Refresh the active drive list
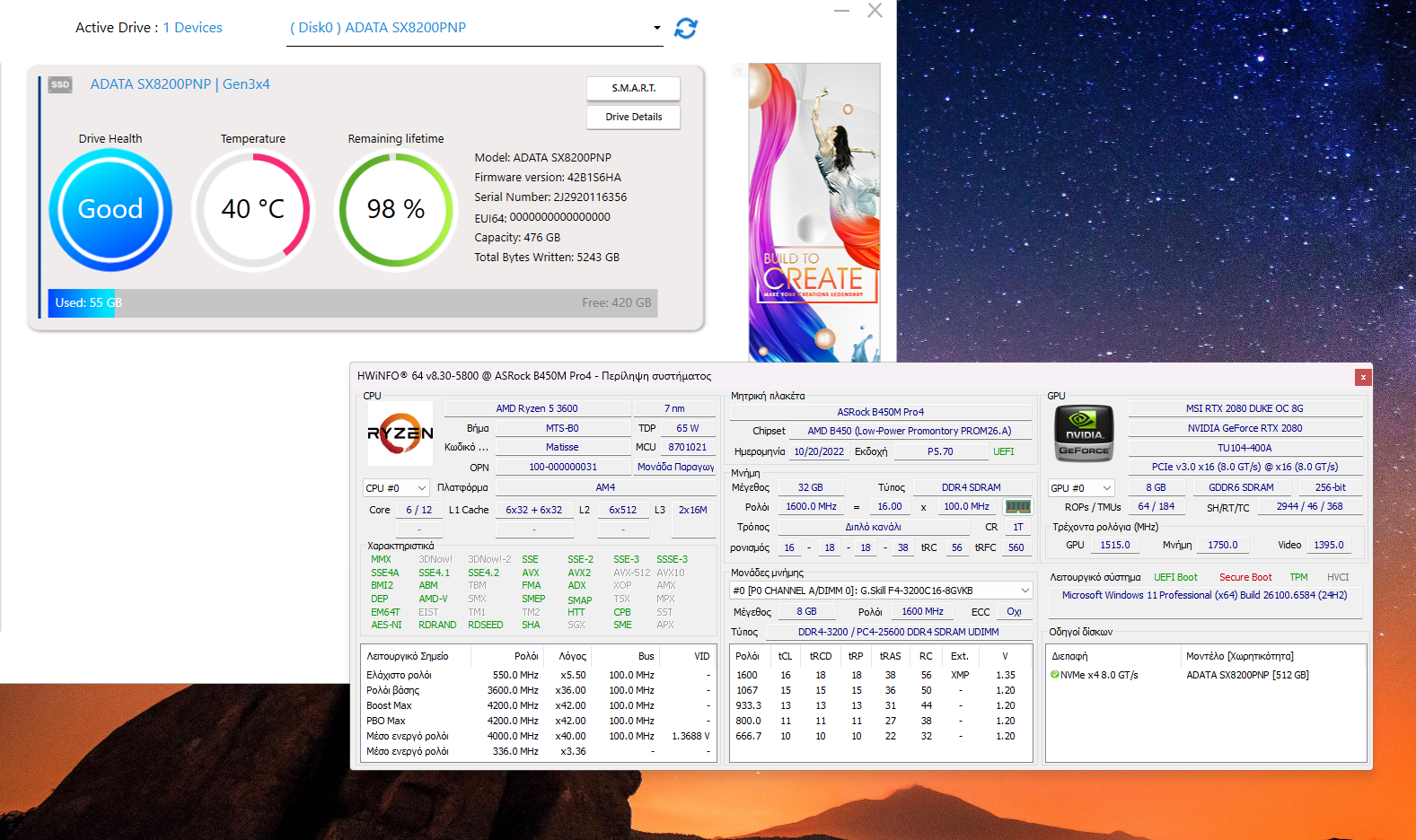The width and height of the screenshot is (1416, 840). tap(686, 29)
